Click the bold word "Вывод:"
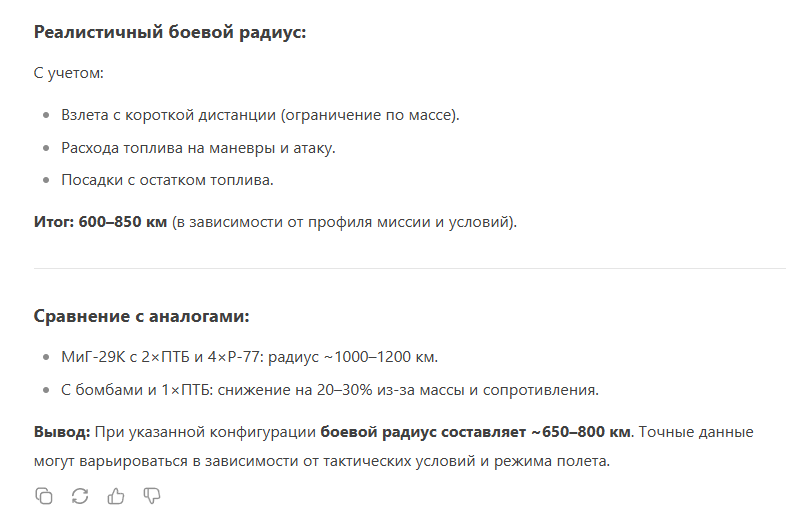The width and height of the screenshot is (802, 531). pyautogui.click(x=62, y=432)
